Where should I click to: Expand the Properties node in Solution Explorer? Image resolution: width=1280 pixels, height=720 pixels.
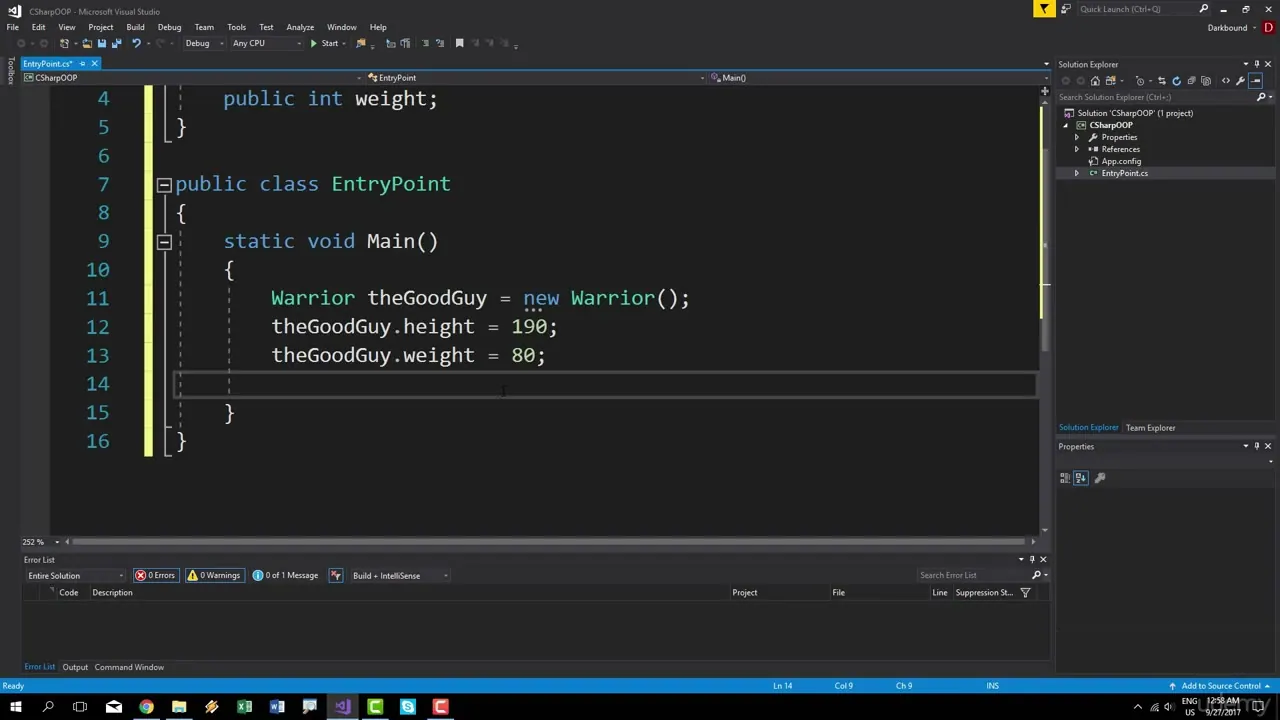[1077, 137]
